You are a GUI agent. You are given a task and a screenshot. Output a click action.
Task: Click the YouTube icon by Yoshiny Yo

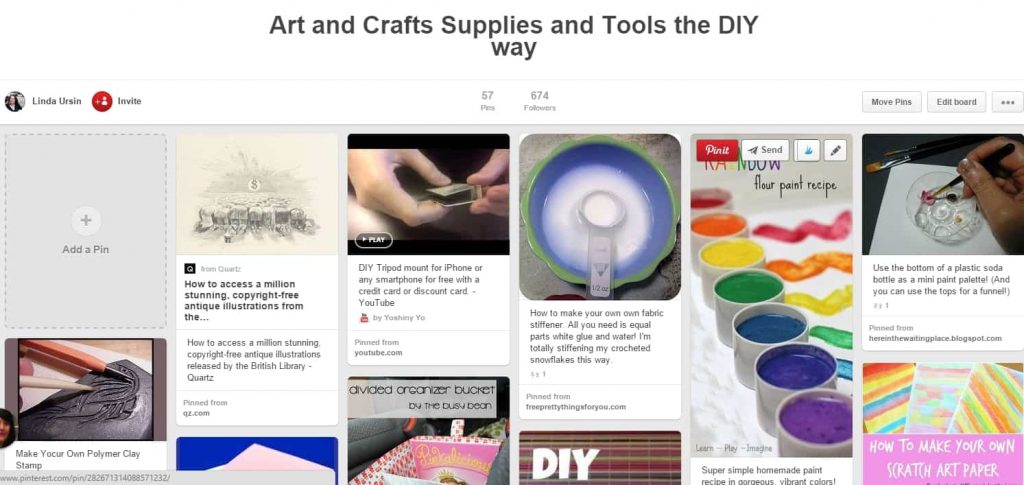click(364, 318)
